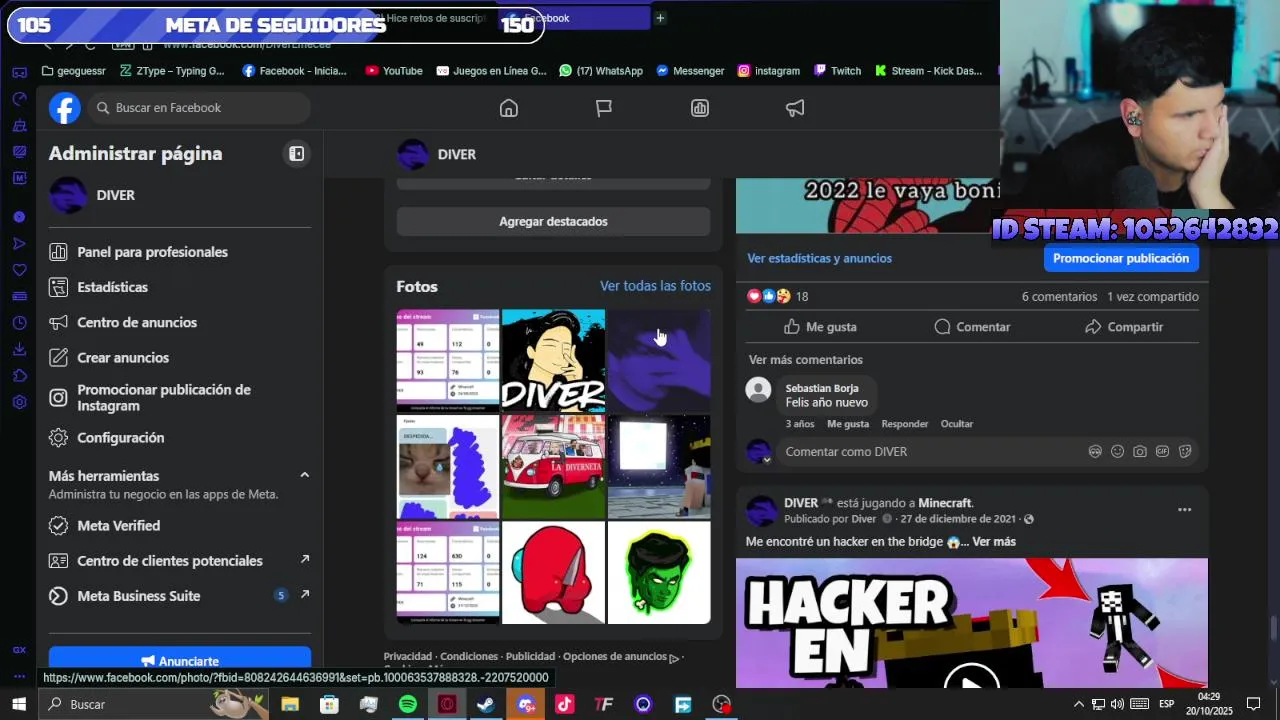The height and width of the screenshot is (720, 1280).
Task: Open external arrow beside Centro de clientes potenciales
Action: point(305,559)
